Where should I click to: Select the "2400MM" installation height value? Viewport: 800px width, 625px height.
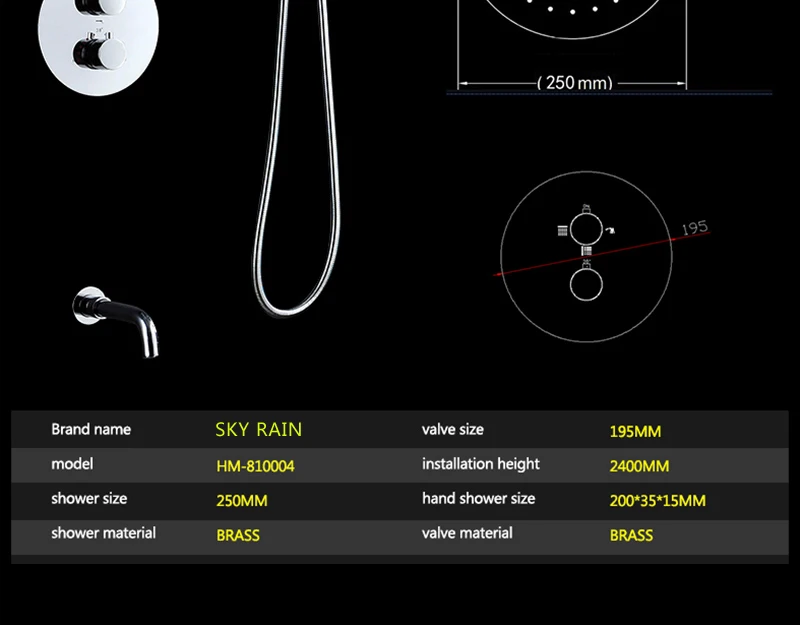[639, 466]
